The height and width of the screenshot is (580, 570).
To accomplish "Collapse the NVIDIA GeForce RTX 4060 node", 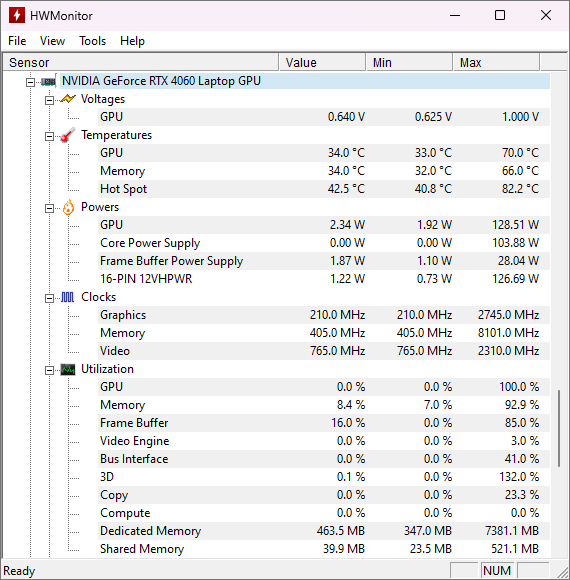I will coord(30,82).
